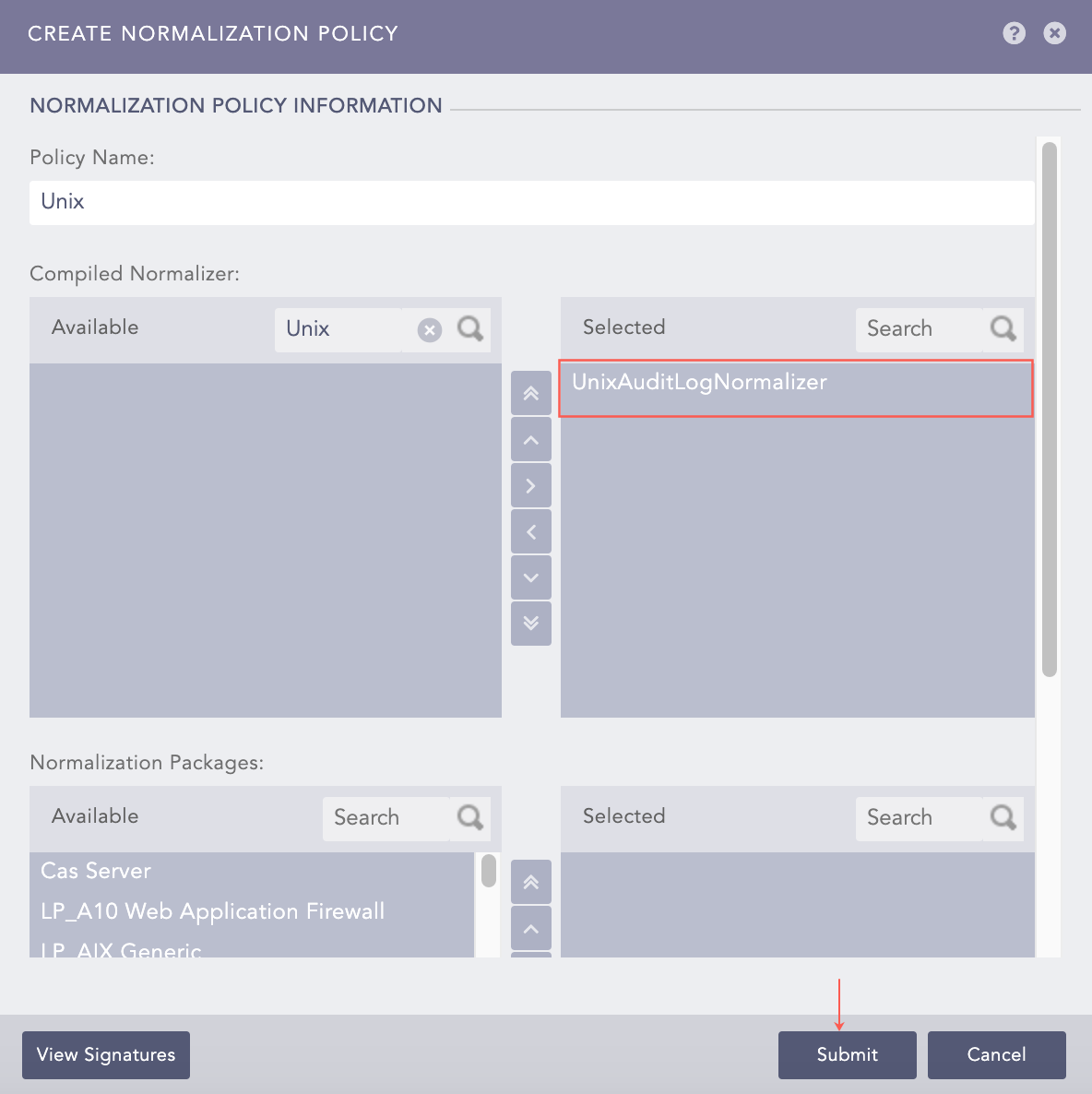Close the Create Normalization Policy dialog

click(x=1054, y=33)
